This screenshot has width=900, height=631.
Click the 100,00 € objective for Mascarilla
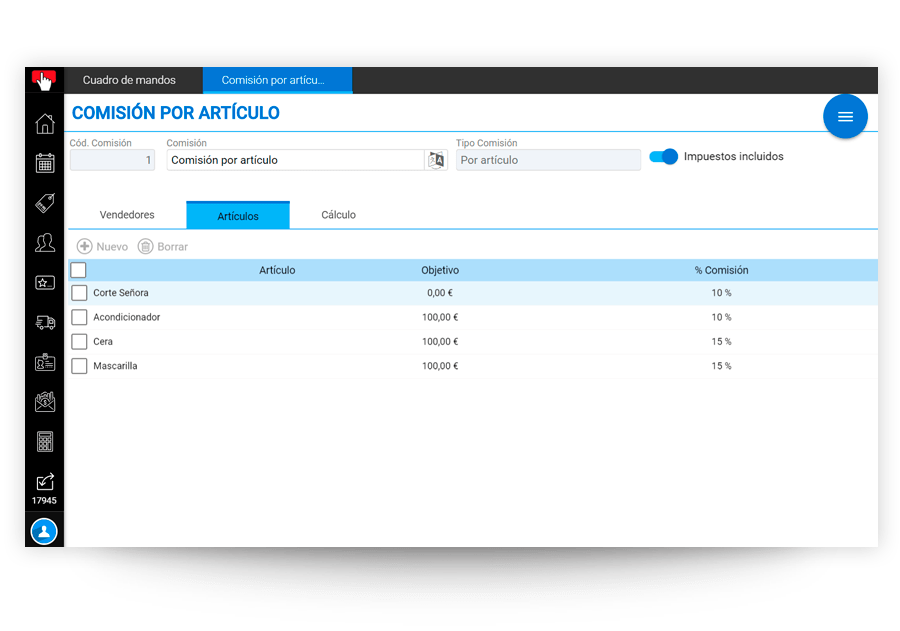click(x=440, y=366)
